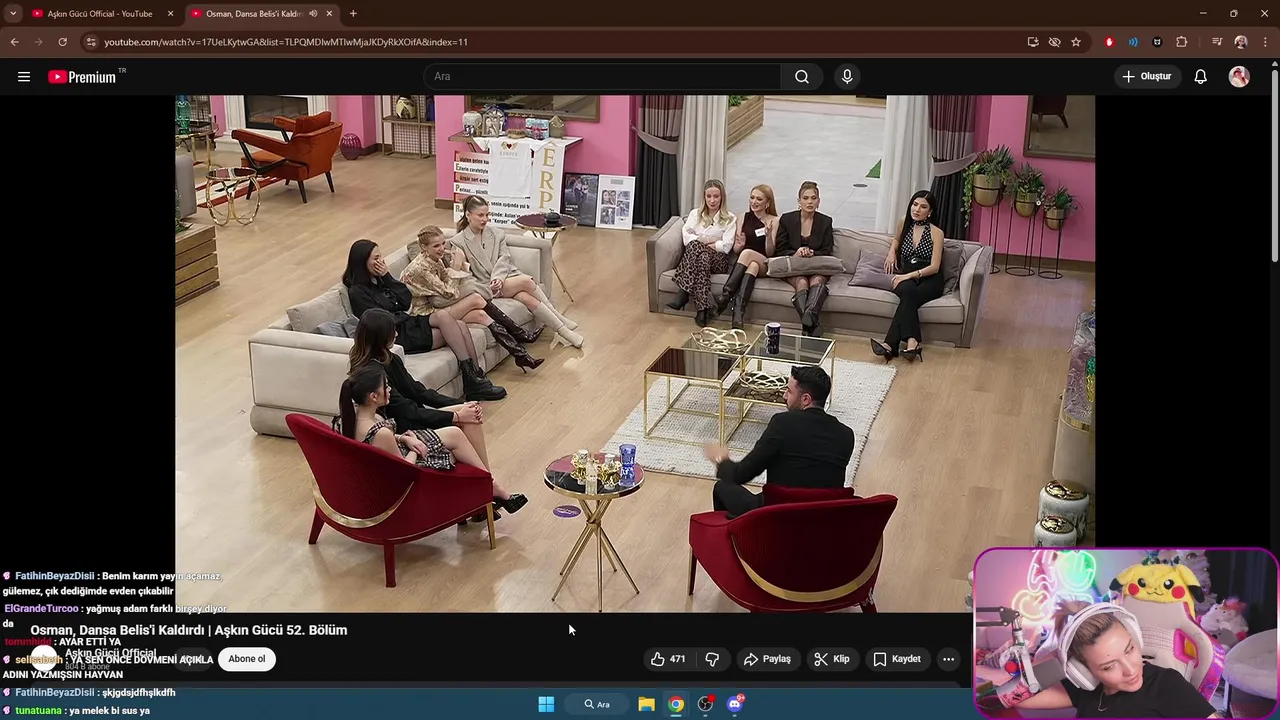This screenshot has height=720, width=1280.
Task: Focus the youtube.com address bar
Action: tap(560, 42)
